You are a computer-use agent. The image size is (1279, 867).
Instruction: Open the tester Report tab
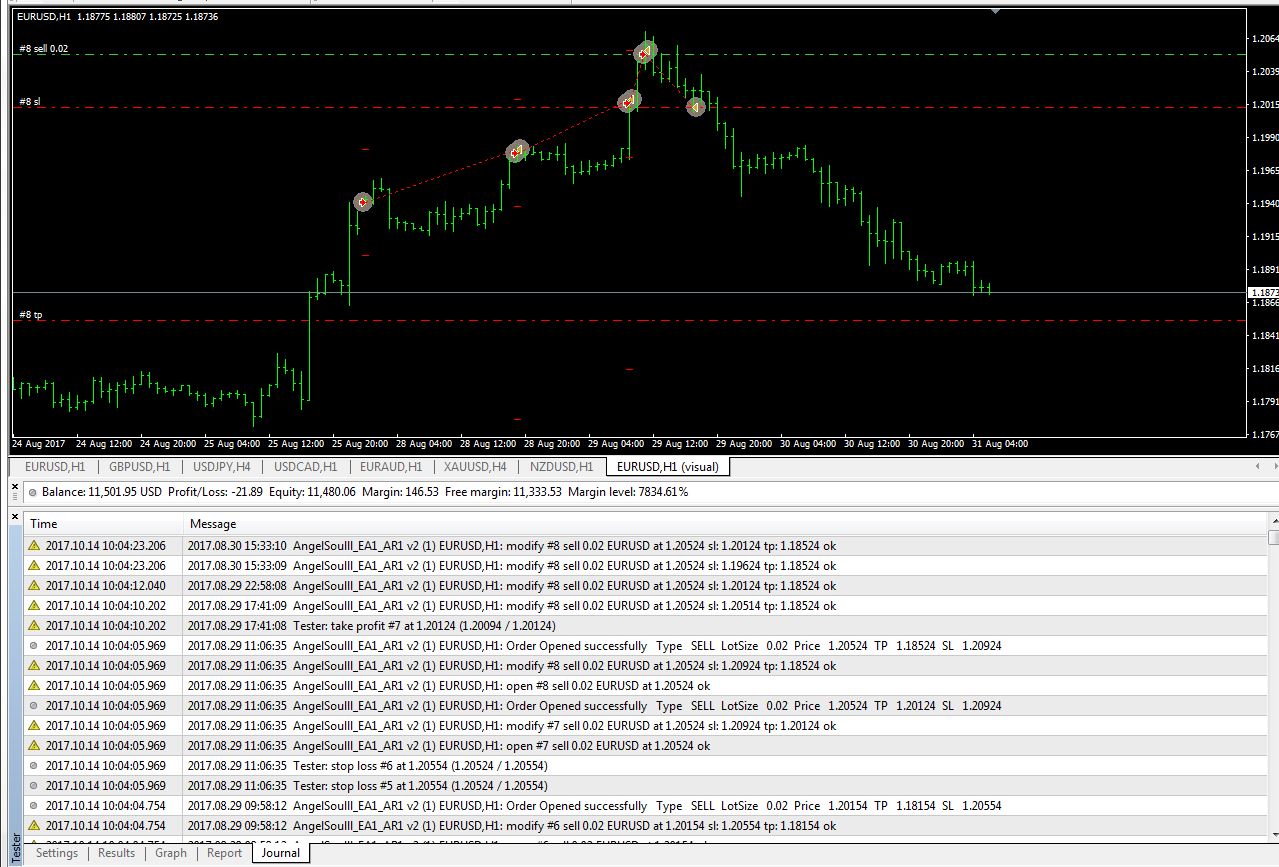[224, 853]
